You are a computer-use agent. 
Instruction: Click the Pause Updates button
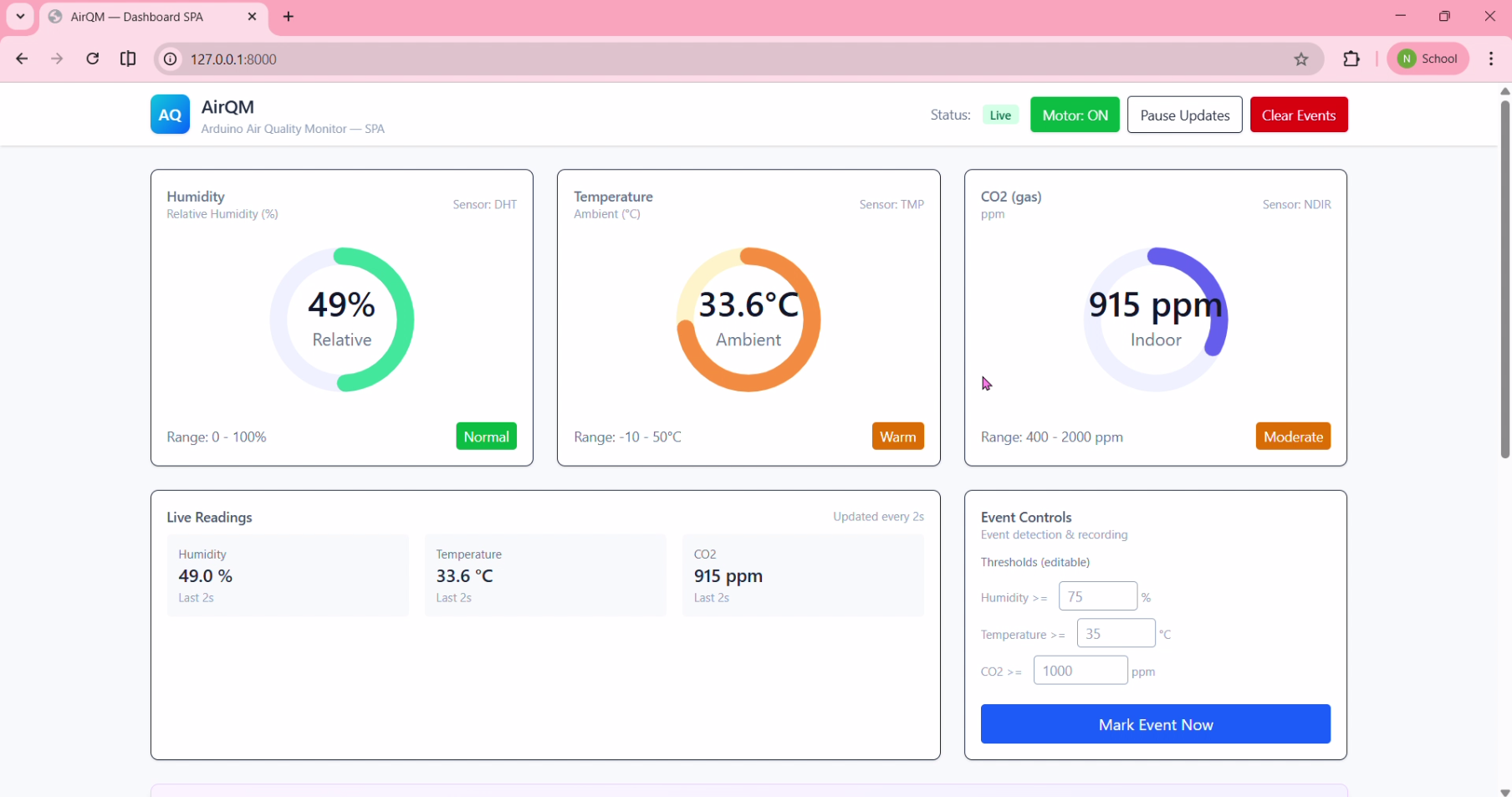[x=1184, y=115]
